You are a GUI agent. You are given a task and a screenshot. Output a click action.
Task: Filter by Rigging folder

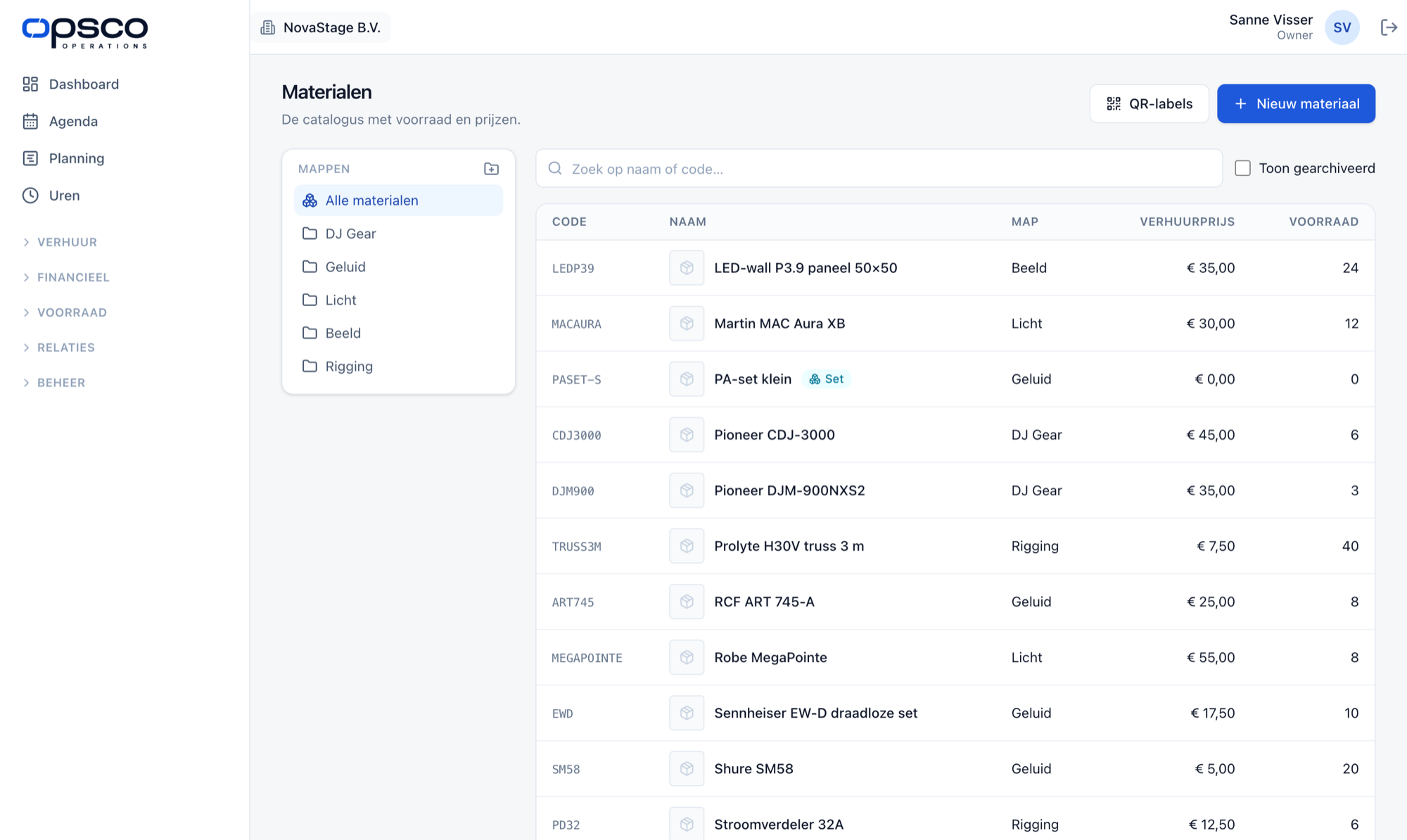[398, 366]
